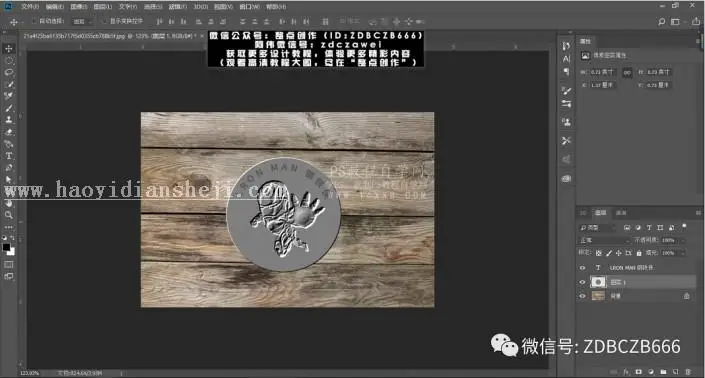The width and height of the screenshot is (705, 378).
Task: Select the circle layer thumbnail
Action: [x=598, y=282]
